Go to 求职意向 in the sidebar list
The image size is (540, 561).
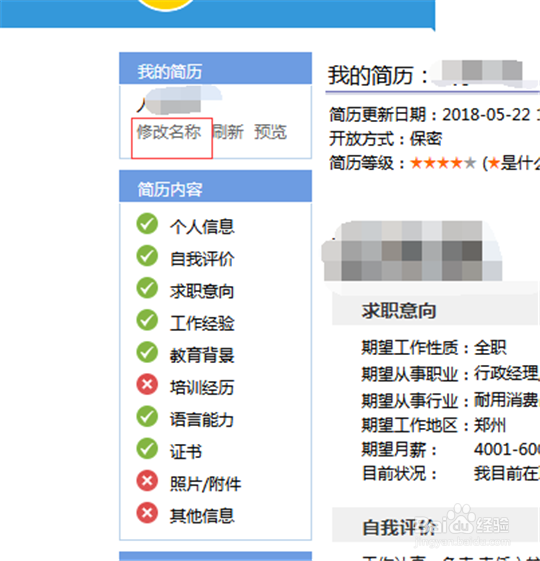point(202,291)
